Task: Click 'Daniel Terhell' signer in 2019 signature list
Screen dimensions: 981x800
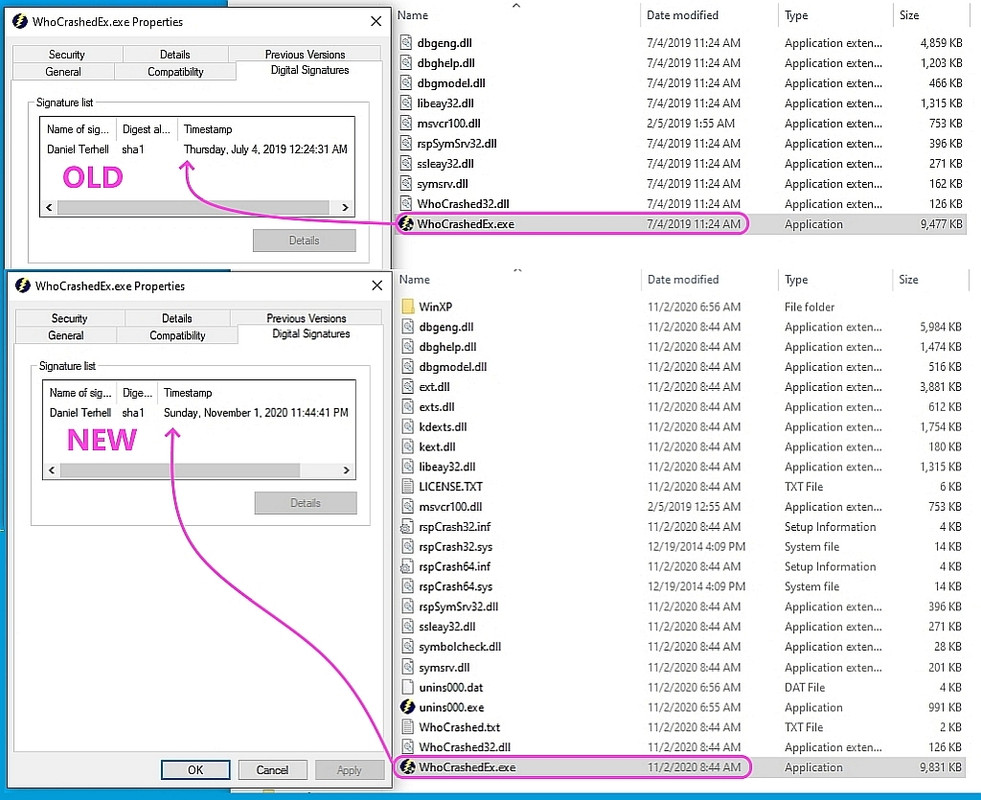Action: click(x=78, y=149)
